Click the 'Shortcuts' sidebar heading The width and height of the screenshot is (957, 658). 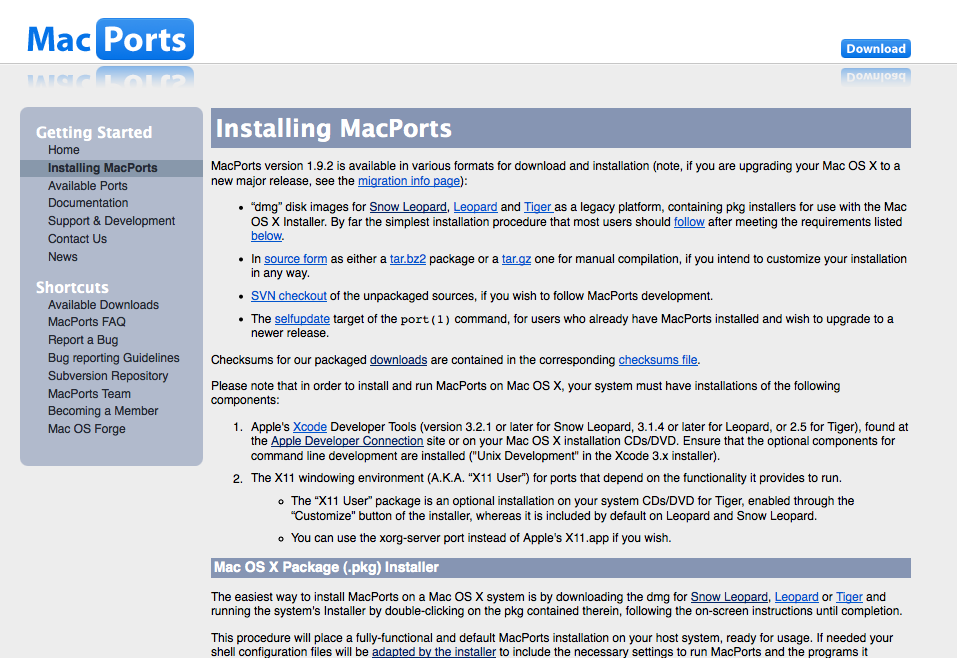[x=72, y=287]
